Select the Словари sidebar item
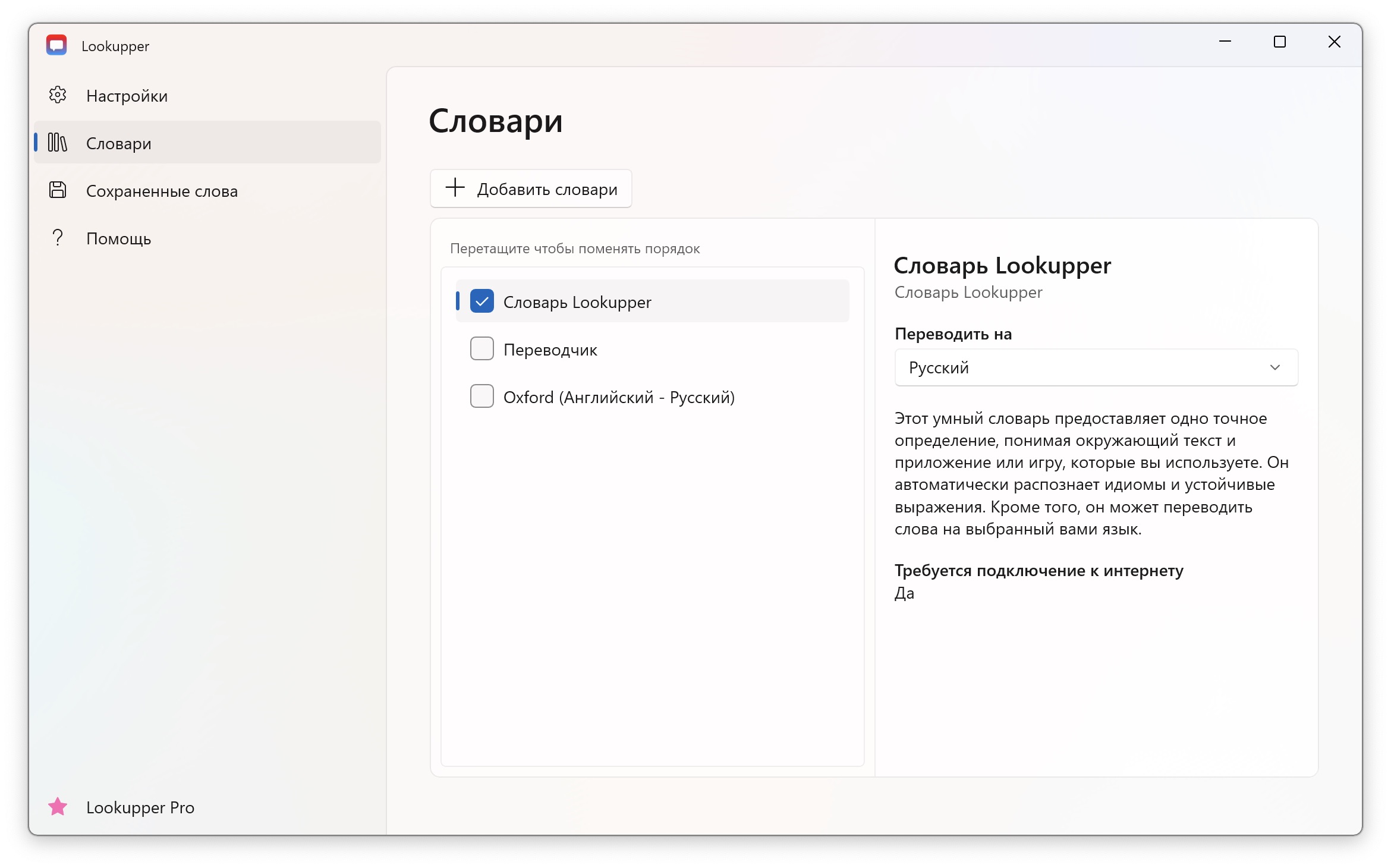 point(207,143)
